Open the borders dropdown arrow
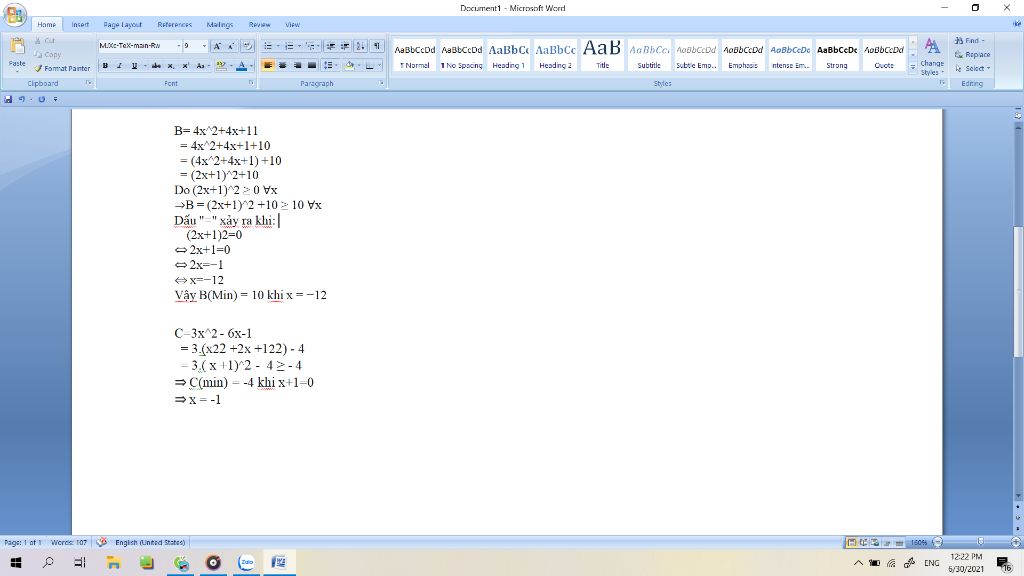This screenshot has height=576, width=1024. [379, 65]
